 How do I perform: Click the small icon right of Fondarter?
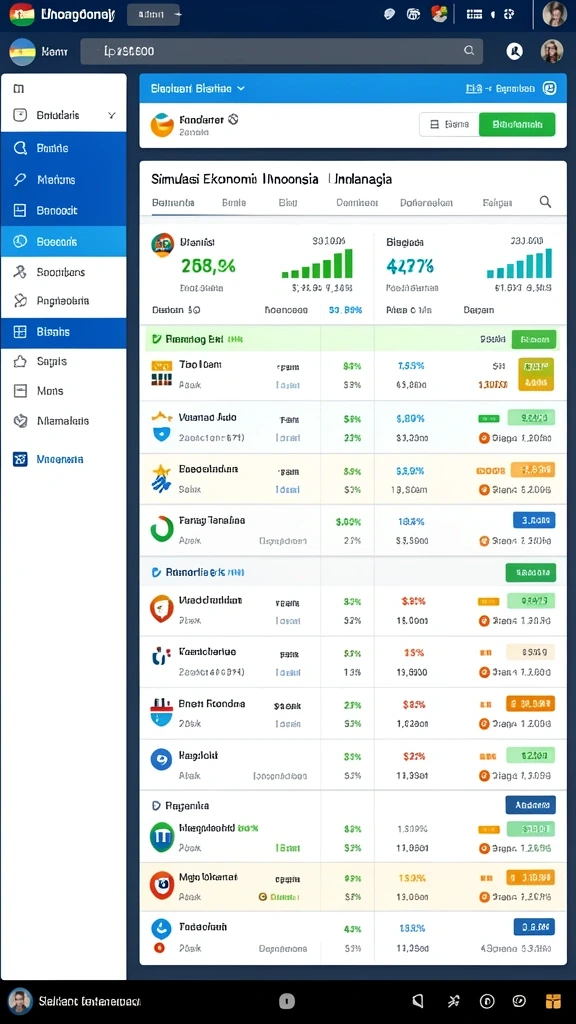(x=233, y=120)
